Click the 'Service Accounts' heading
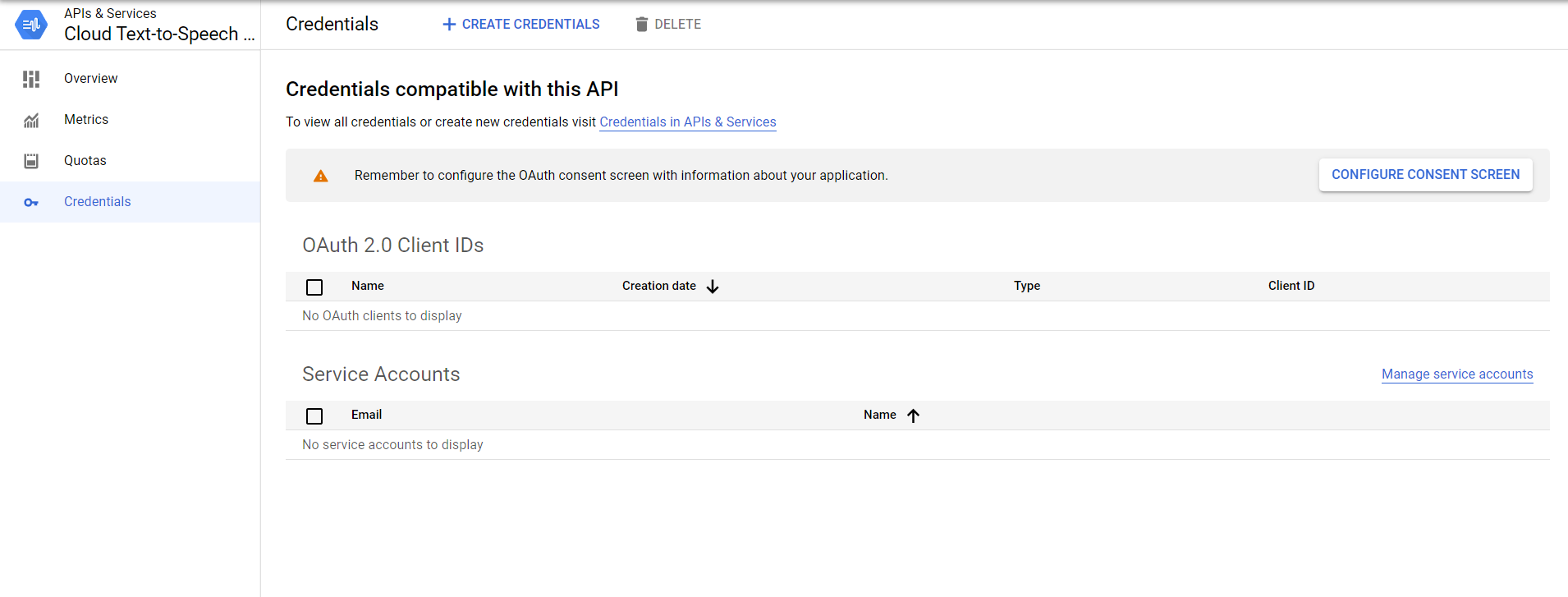 click(x=381, y=374)
